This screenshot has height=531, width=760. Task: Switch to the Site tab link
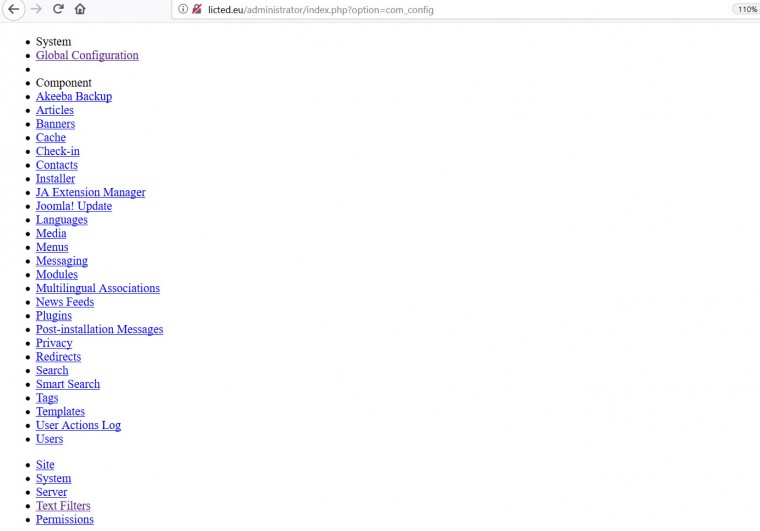pyautogui.click(x=45, y=465)
